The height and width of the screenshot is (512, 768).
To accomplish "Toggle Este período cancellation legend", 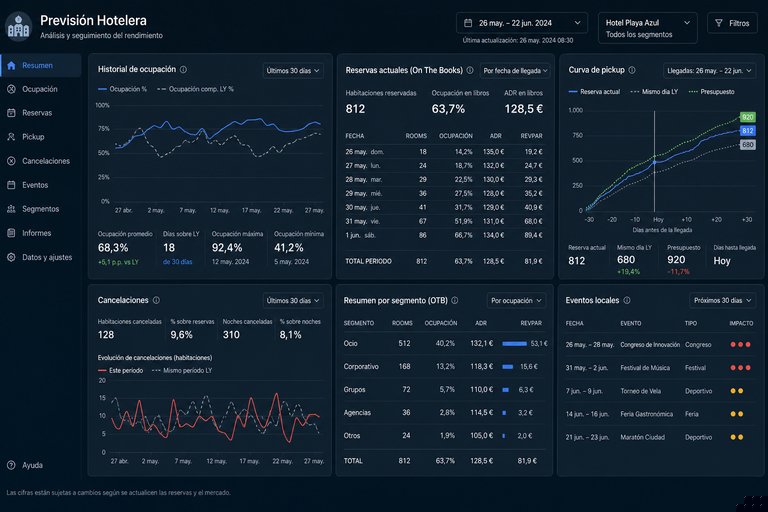I will click(120, 370).
